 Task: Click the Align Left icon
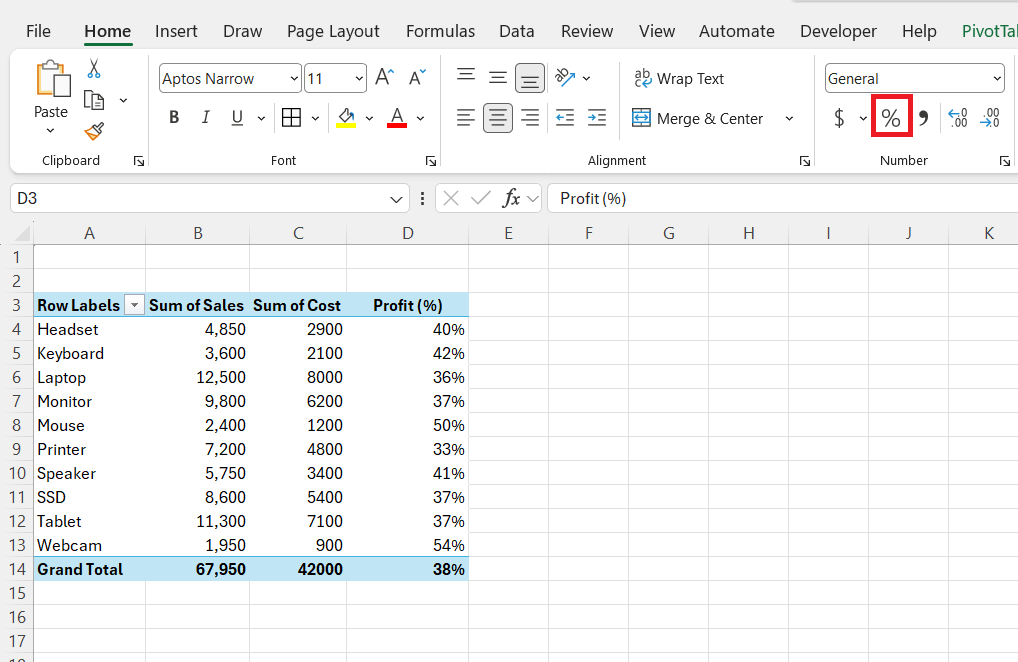coord(466,118)
